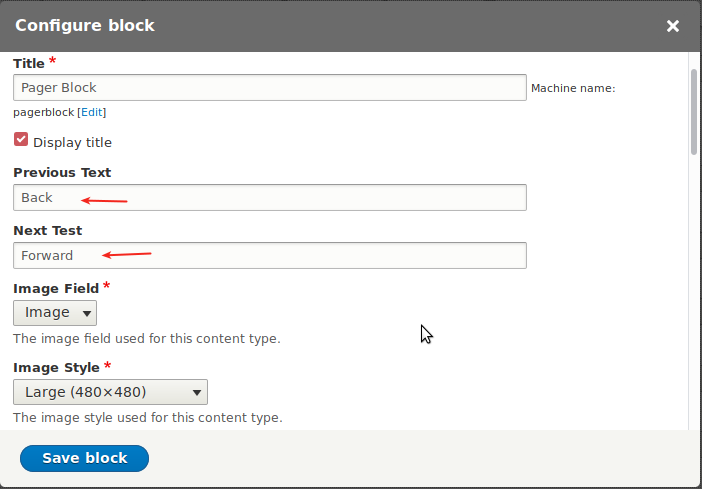Viewport: 702px width, 489px height.
Task: Click the 'pagerblock' machine name text
Action: pos(43,112)
